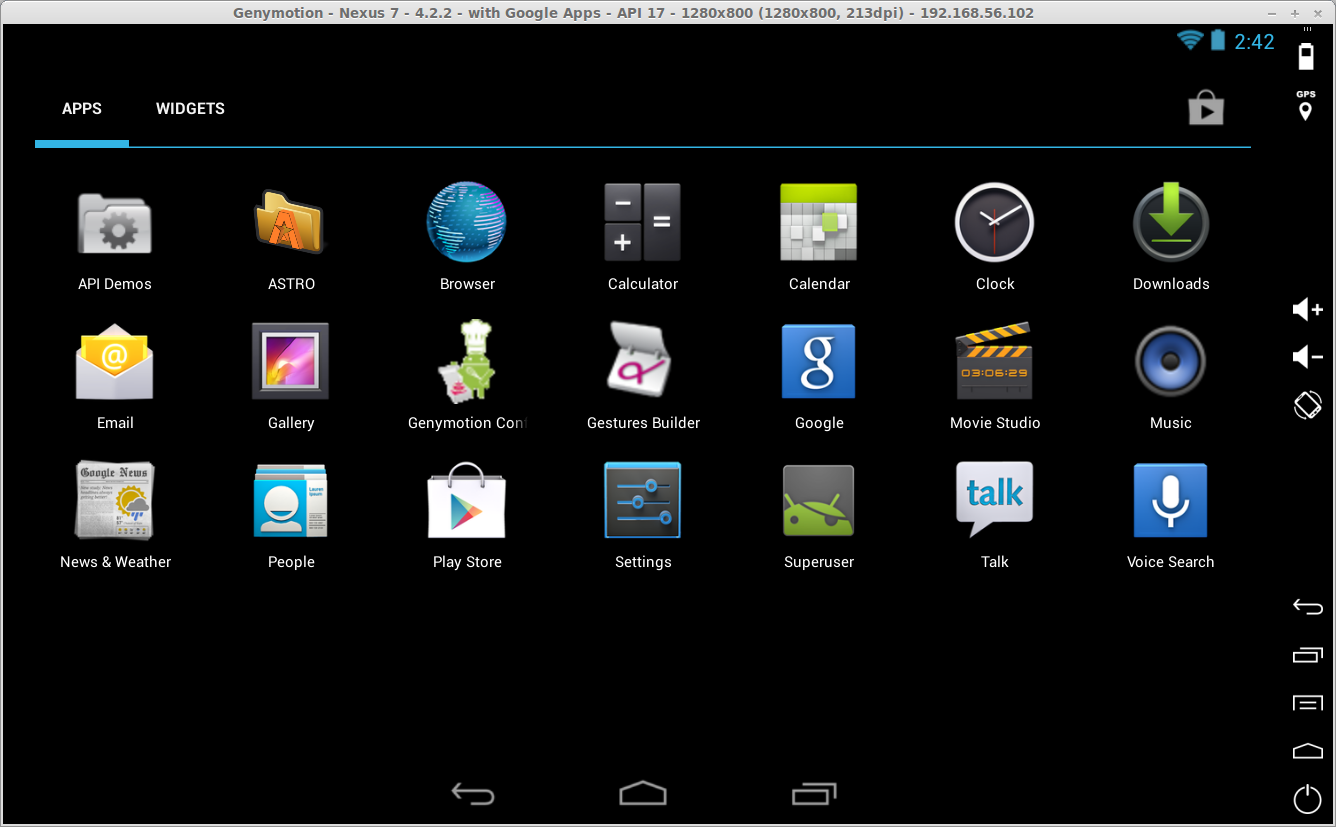This screenshot has width=1336, height=827.
Task: Click Recent Apps in Genymotion side toolbar
Action: (x=1308, y=655)
